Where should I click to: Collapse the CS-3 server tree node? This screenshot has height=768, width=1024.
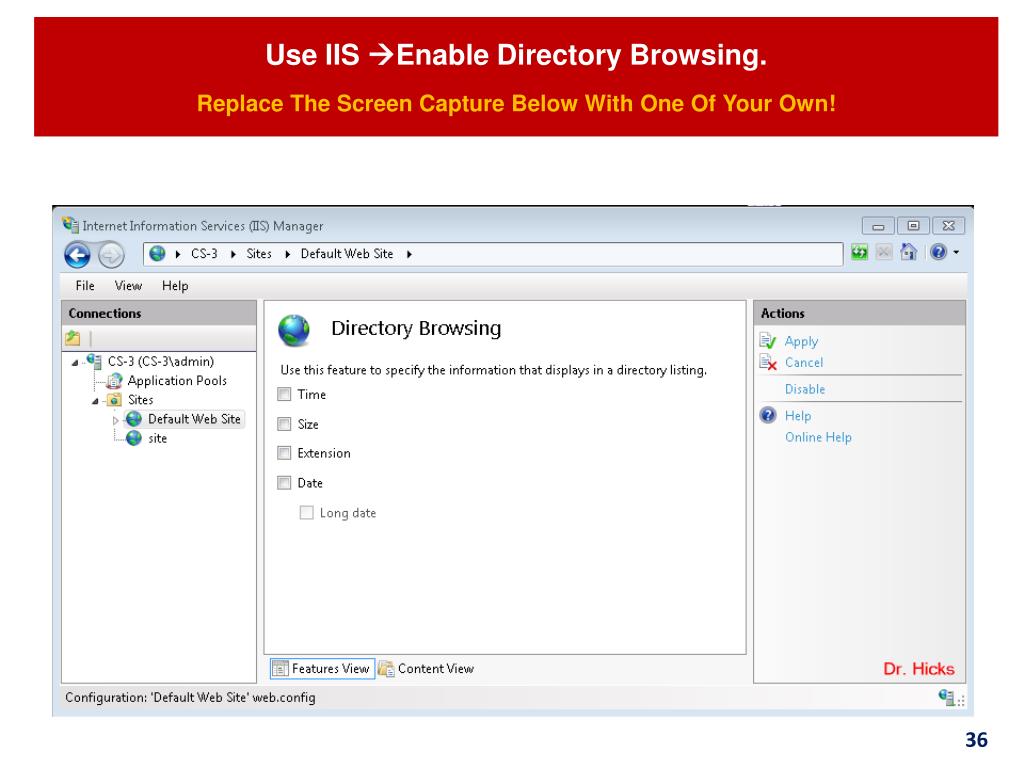click(x=75, y=362)
